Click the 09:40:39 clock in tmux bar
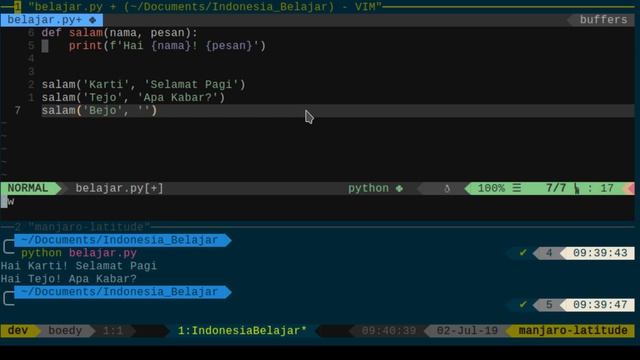Viewport: 640px width, 360px height. pyautogui.click(x=389, y=331)
